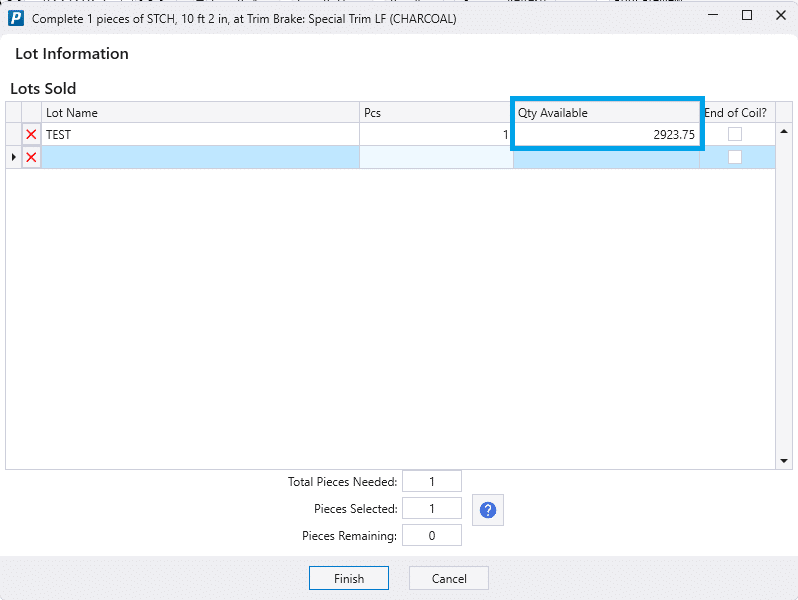Click the Total Pieces Needed field
The height and width of the screenshot is (600, 798).
[432, 482]
